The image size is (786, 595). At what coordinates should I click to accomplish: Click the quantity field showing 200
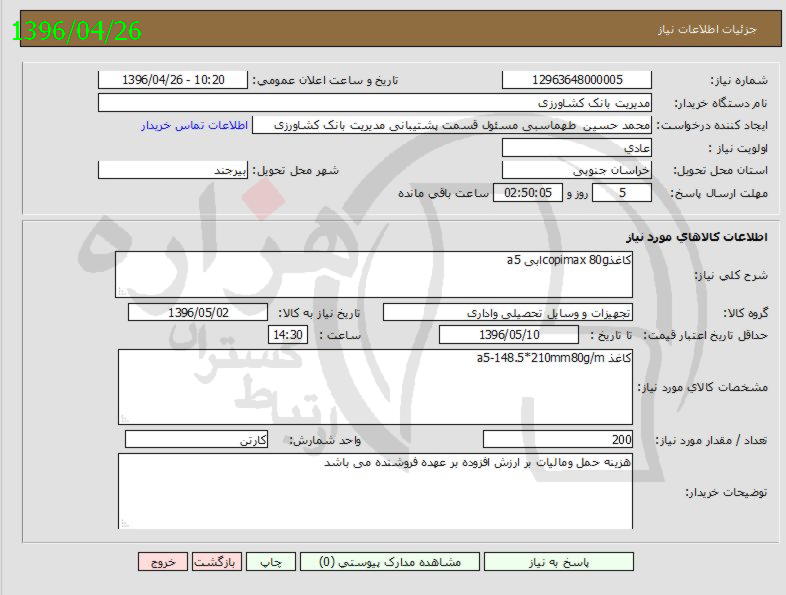coord(557,440)
